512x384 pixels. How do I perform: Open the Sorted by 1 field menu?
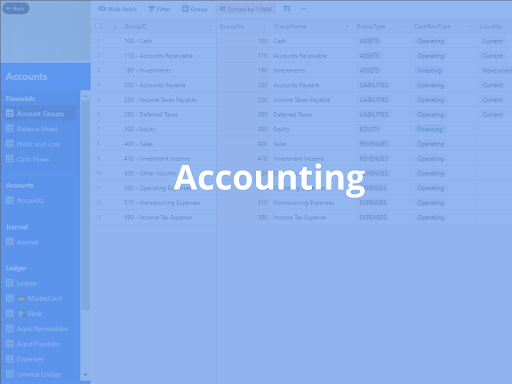point(246,9)
